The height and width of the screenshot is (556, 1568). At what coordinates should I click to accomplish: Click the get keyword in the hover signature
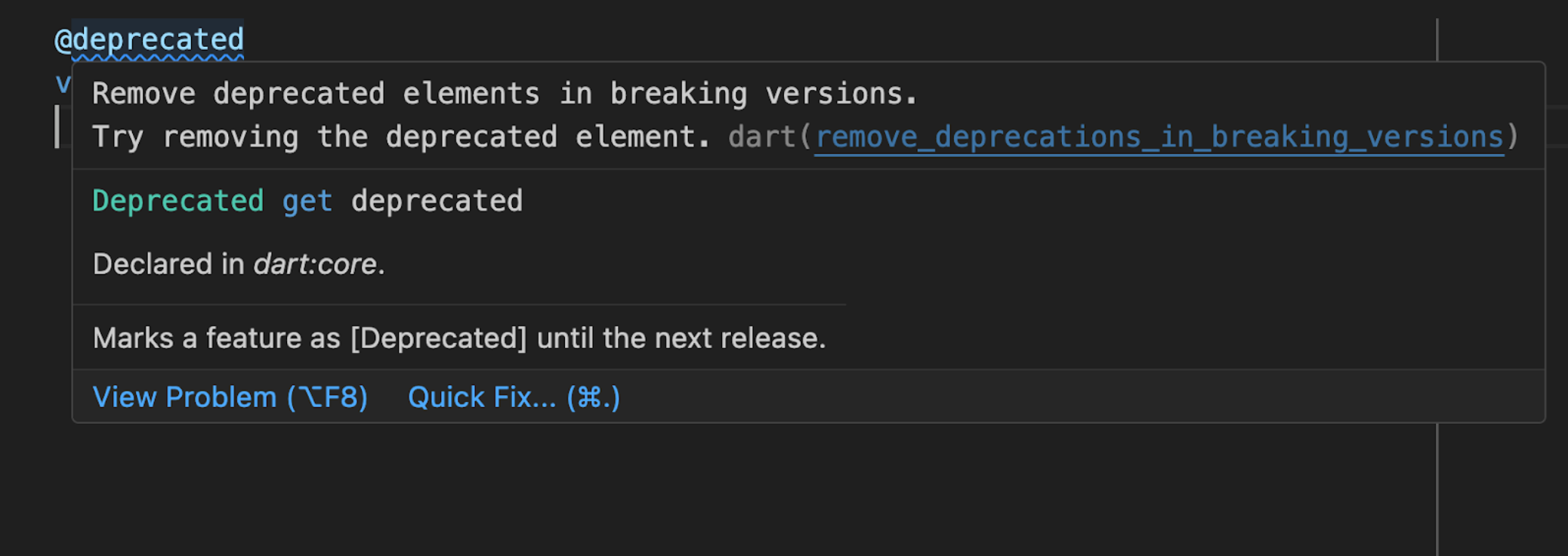click(x=307, y=200)
